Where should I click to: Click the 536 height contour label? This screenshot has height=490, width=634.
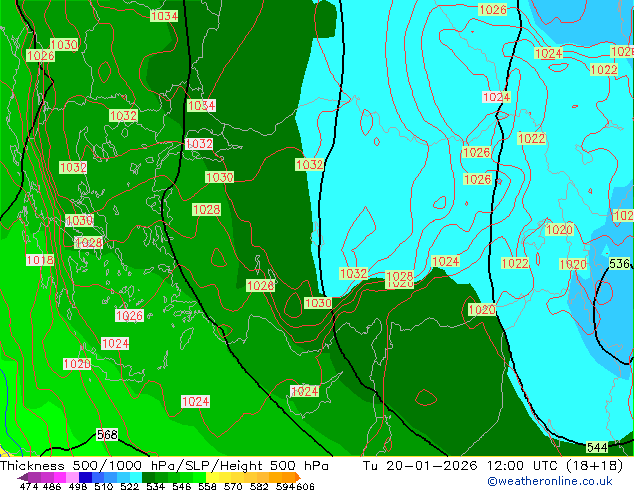[619, 264]
